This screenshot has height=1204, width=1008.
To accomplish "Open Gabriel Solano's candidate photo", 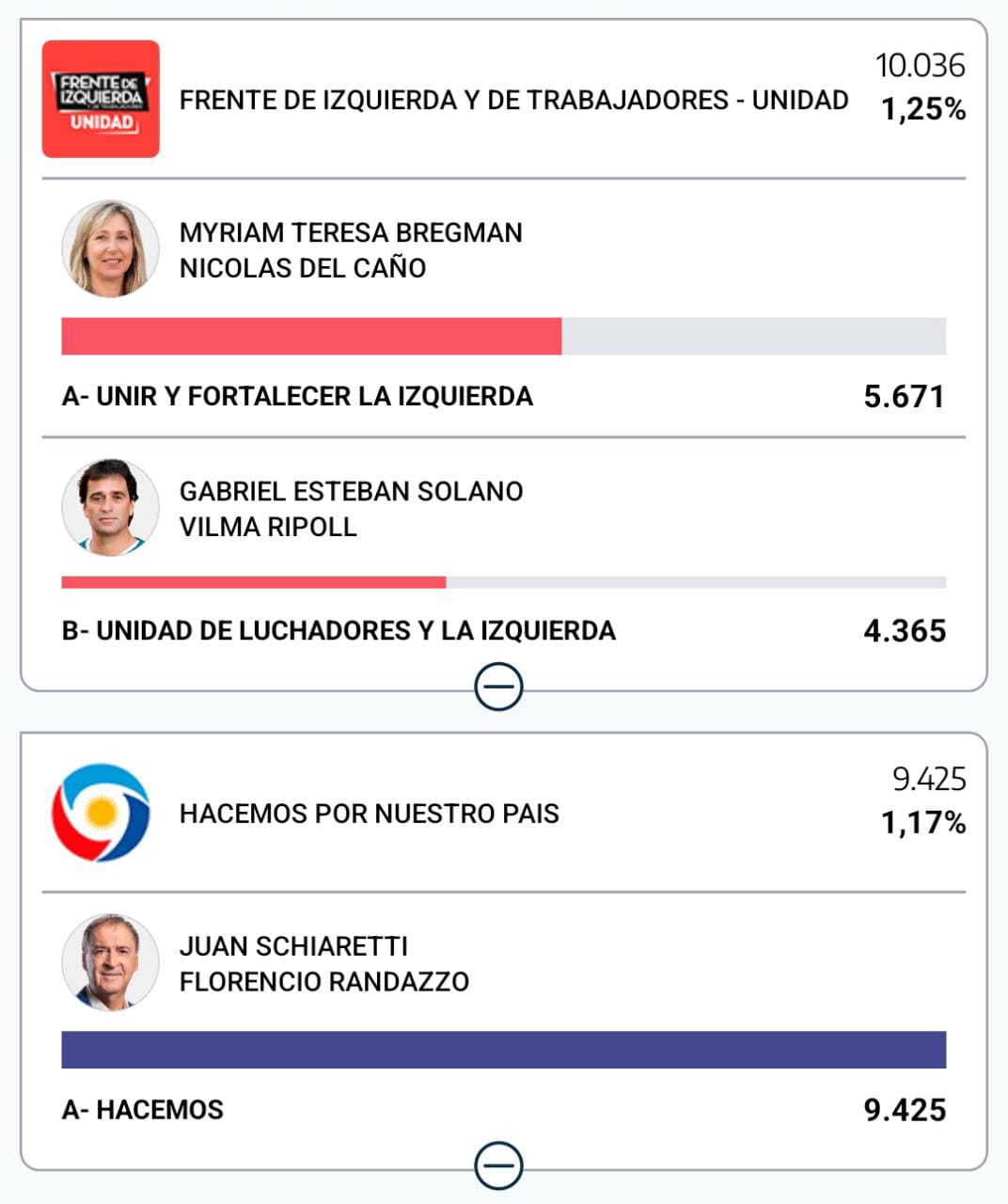I will [110, 507].
